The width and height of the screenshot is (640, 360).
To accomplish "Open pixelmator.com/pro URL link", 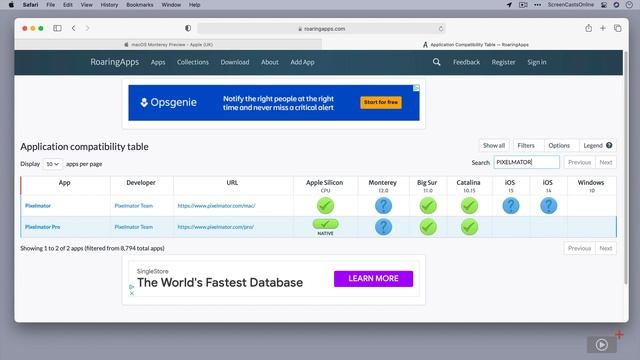I will click(x=216, y=227).
